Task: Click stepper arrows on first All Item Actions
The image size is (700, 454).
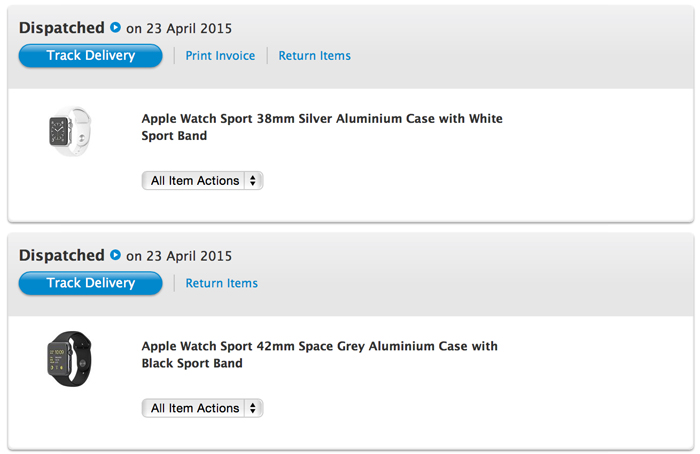Action: coord(253,180)
